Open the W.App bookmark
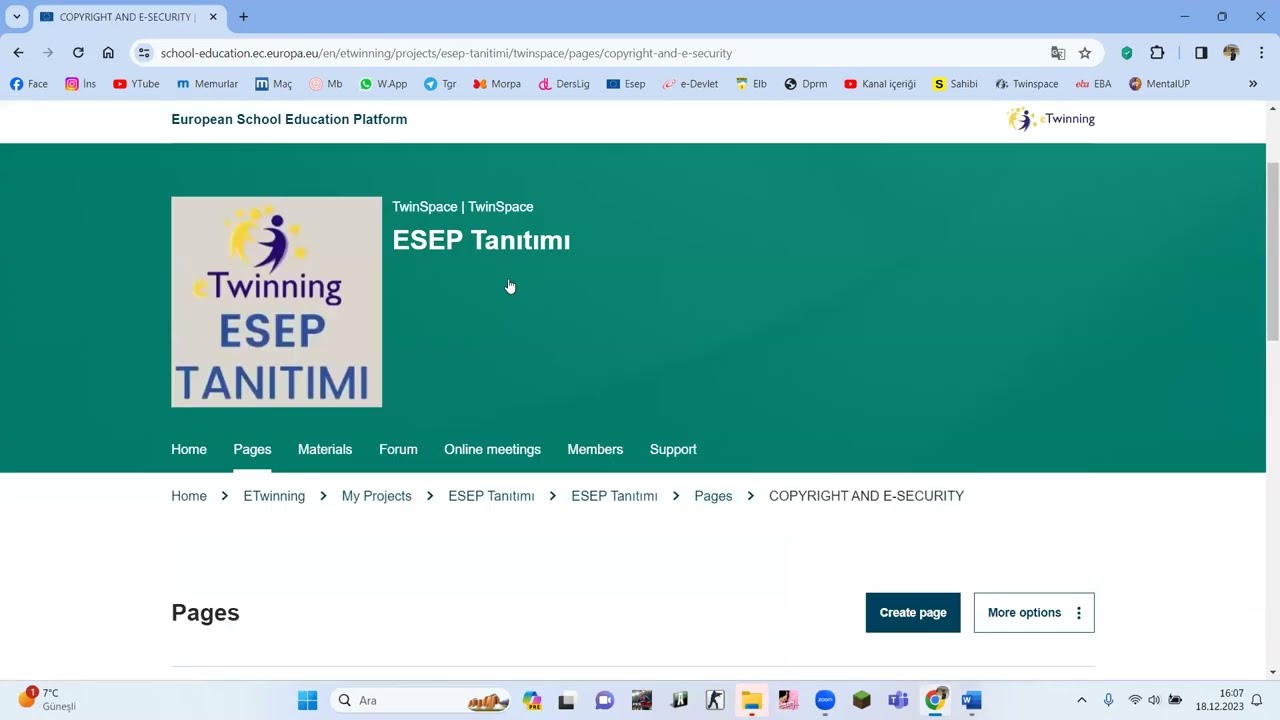 point(384,84)
